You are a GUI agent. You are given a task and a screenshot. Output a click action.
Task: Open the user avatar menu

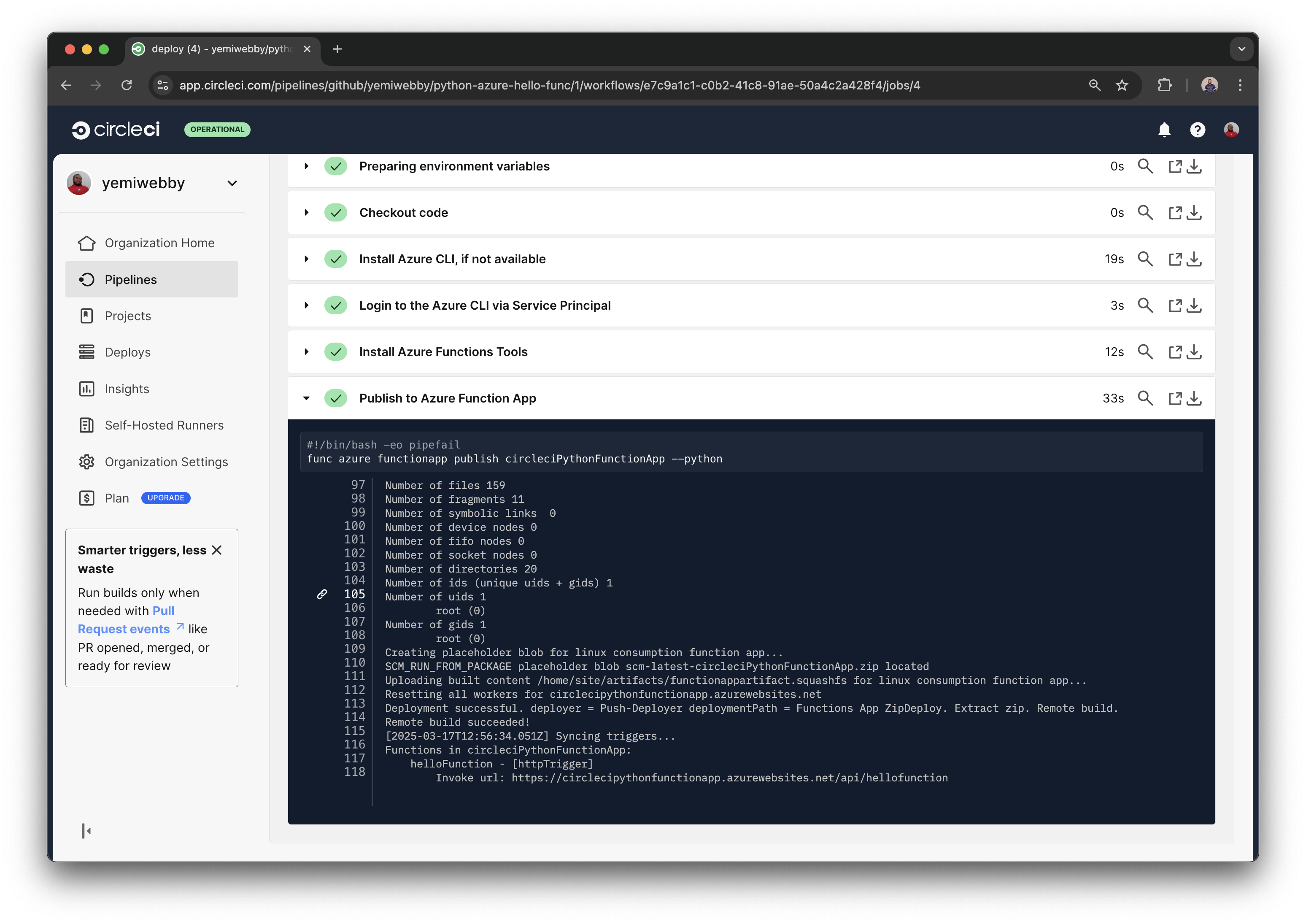click(x=1231, y=130)
